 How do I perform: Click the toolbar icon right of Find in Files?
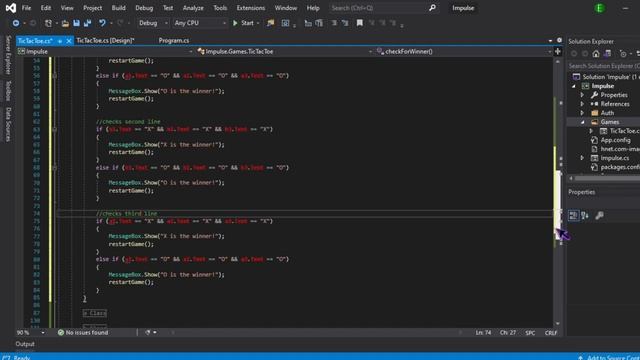285,23
